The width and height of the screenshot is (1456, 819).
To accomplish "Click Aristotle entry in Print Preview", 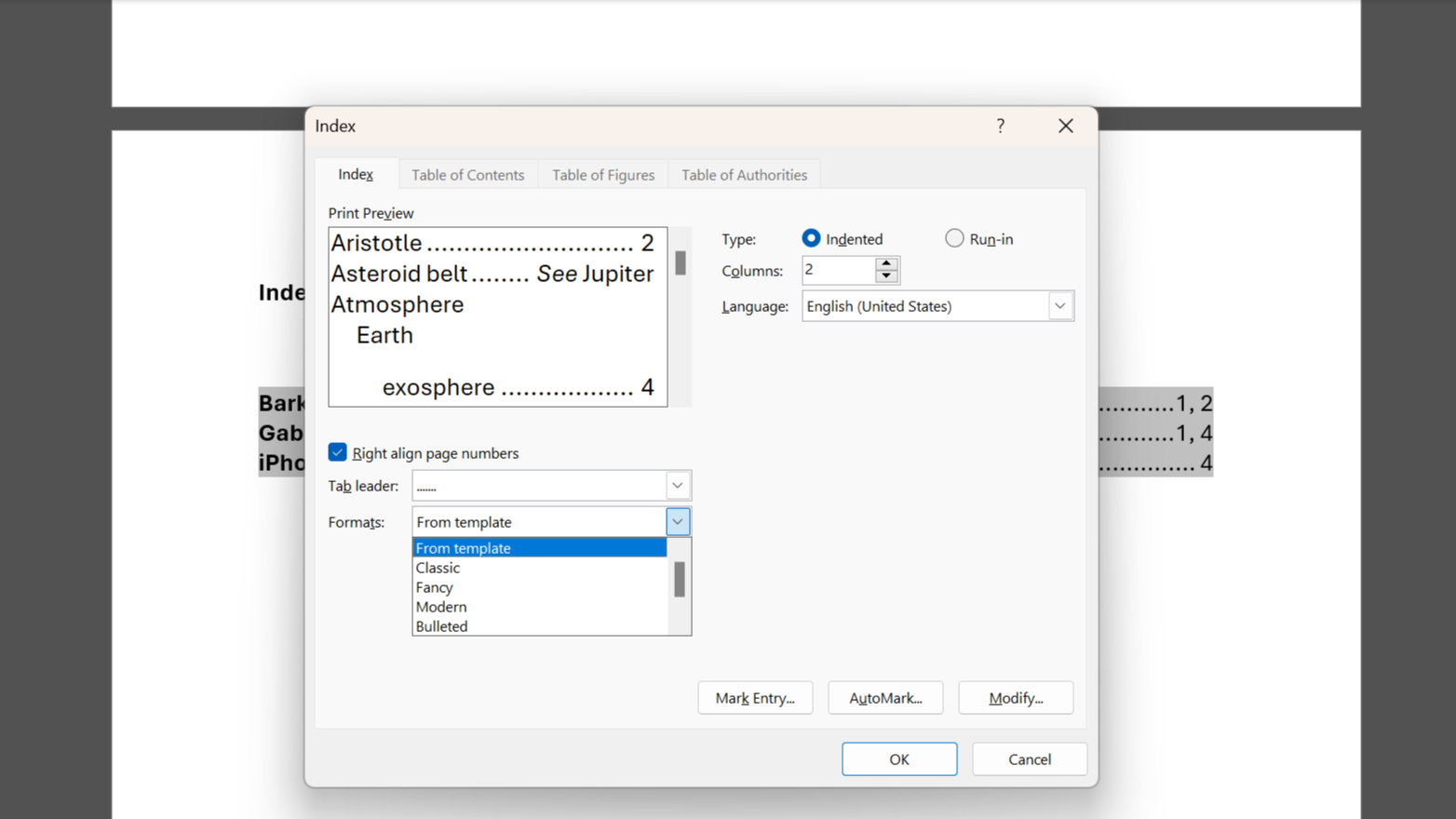I will pos(493,243).
